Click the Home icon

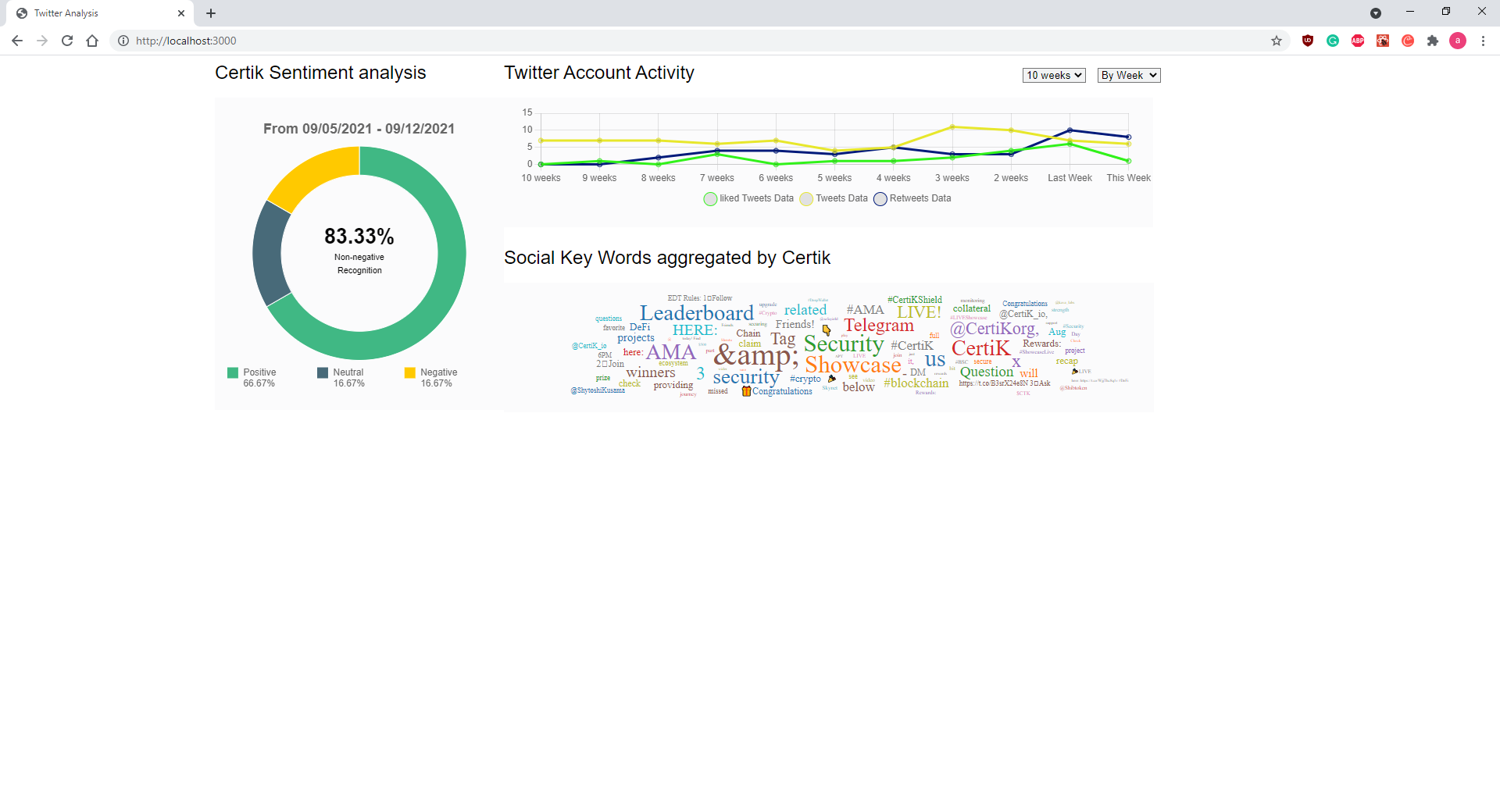[92, 41]
